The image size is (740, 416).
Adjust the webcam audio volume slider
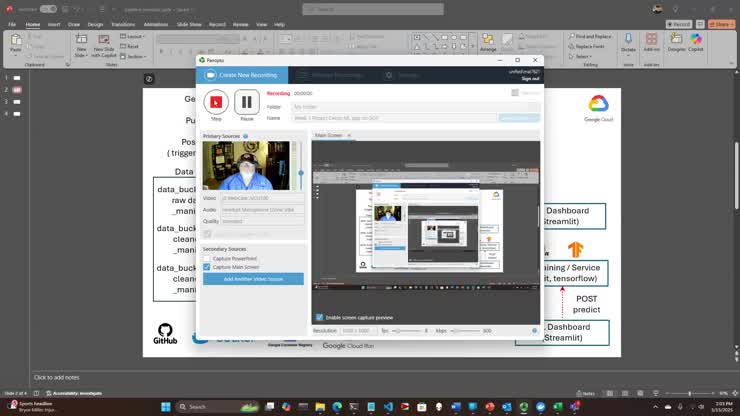pyautogui.click(x=301, y=173)
